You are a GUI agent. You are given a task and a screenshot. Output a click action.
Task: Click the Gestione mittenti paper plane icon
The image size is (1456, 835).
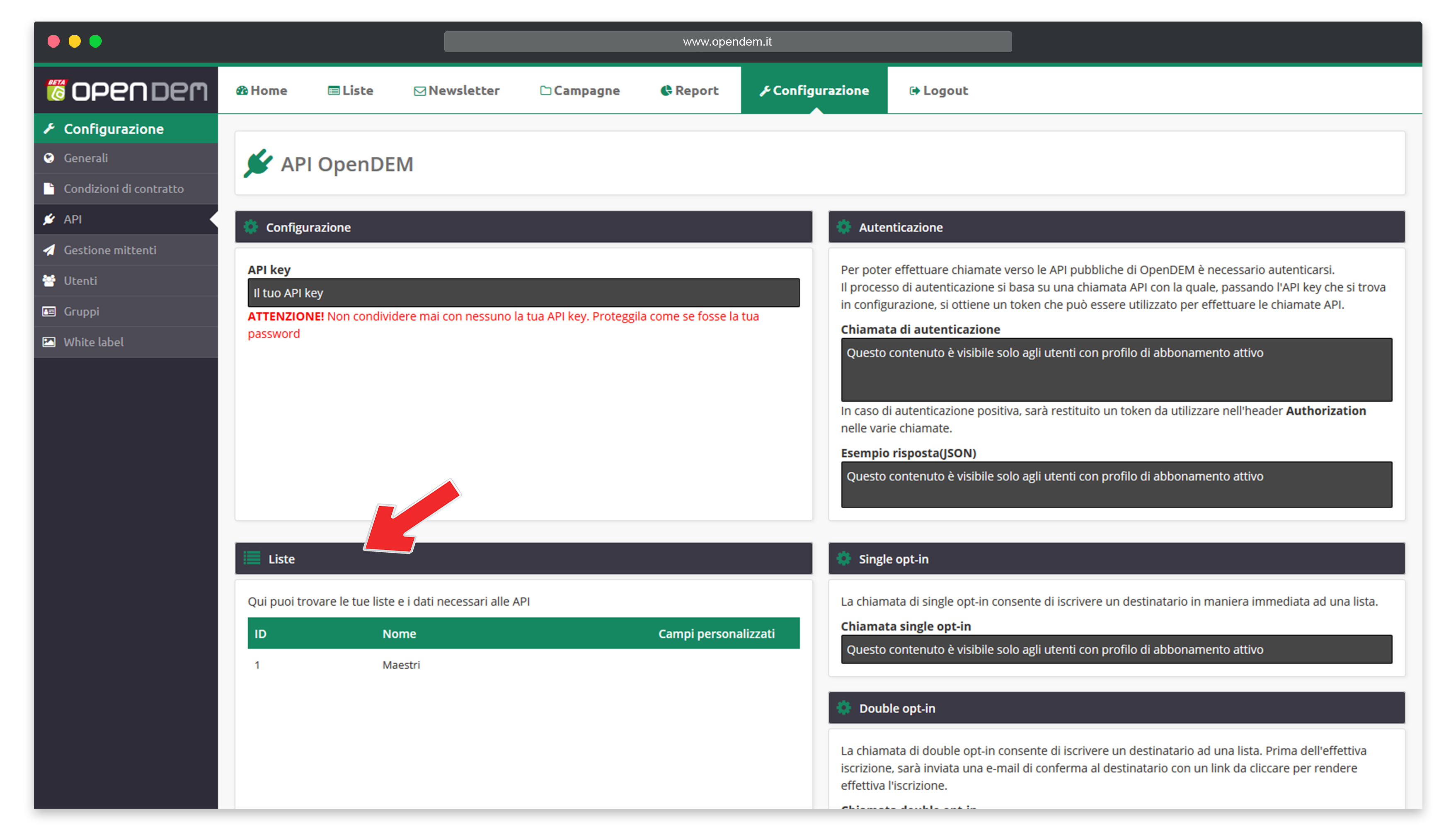[49, 250]
